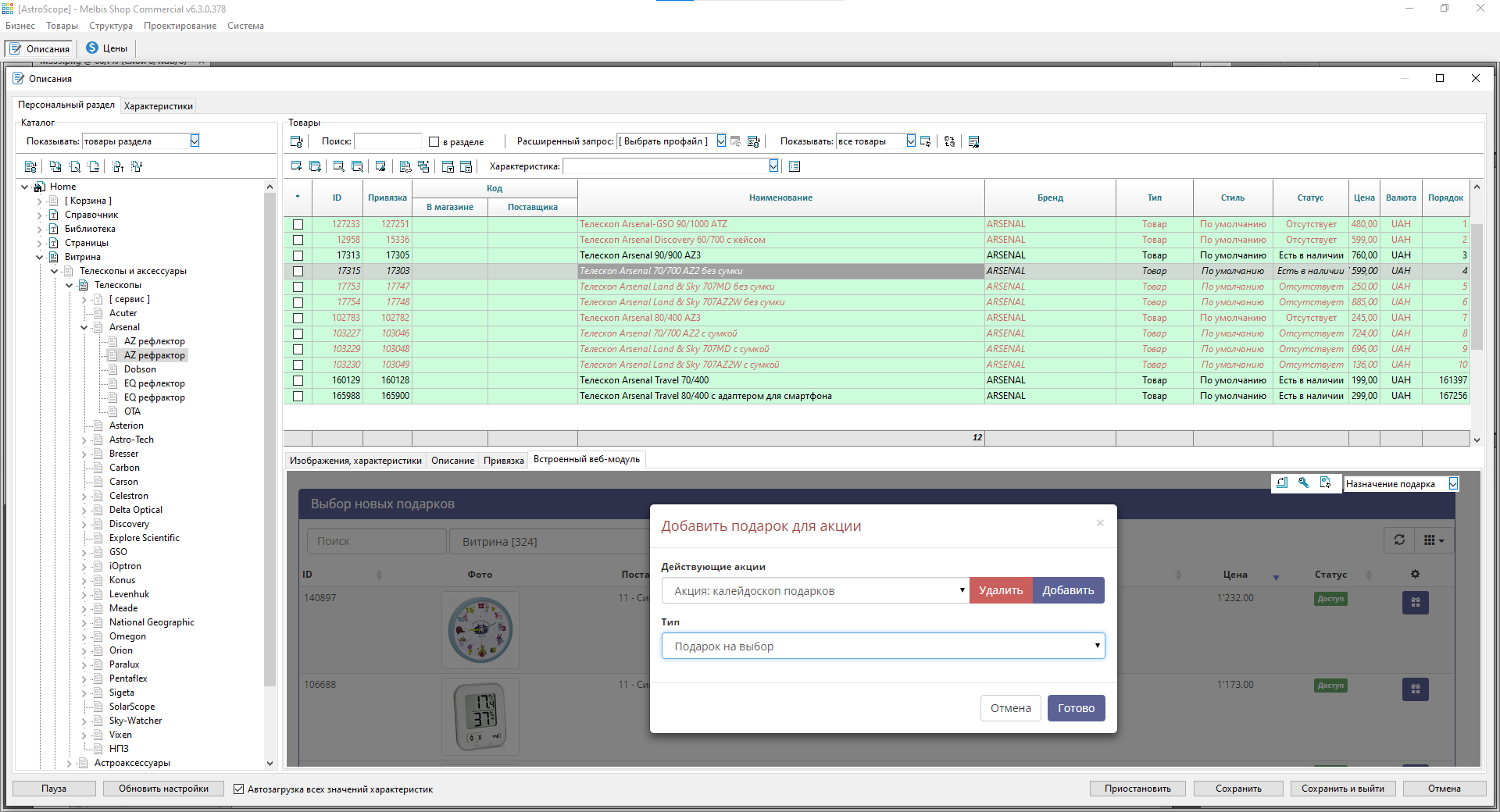The image size is (1500, 812).
Task: Check the row for Телескоп Arsenal 70/700 AZ2 без сумки
Action: click(x=298, y=271)
